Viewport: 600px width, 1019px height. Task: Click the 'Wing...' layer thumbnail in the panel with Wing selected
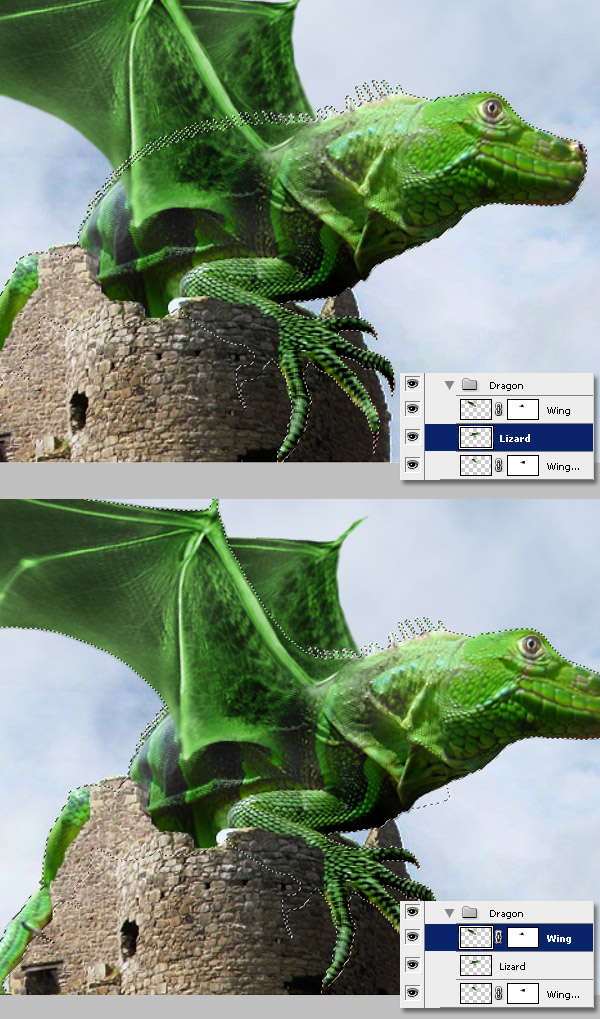click(x=476, y=993)
